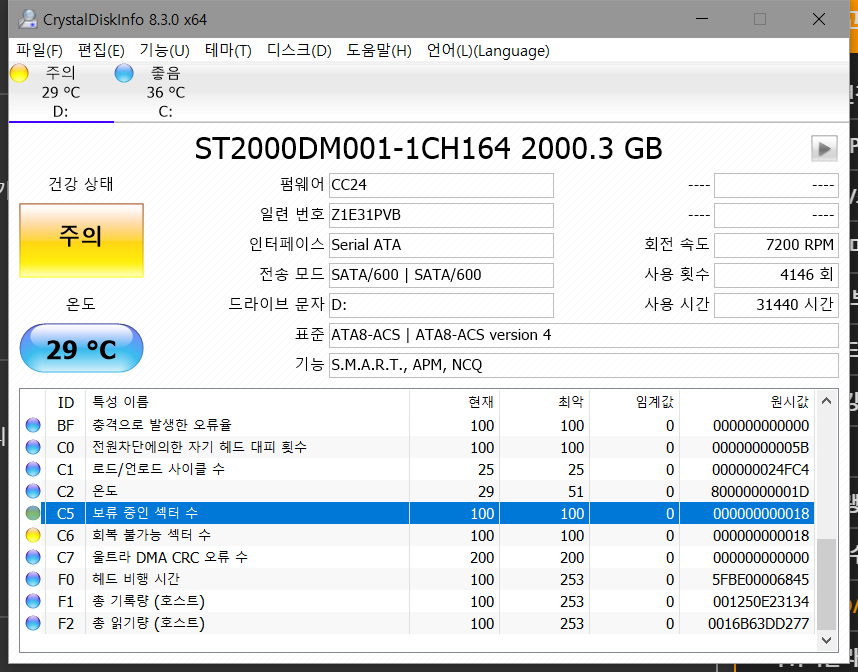
Task: Click the status orb for F2 row
Action: click(33, 623)
